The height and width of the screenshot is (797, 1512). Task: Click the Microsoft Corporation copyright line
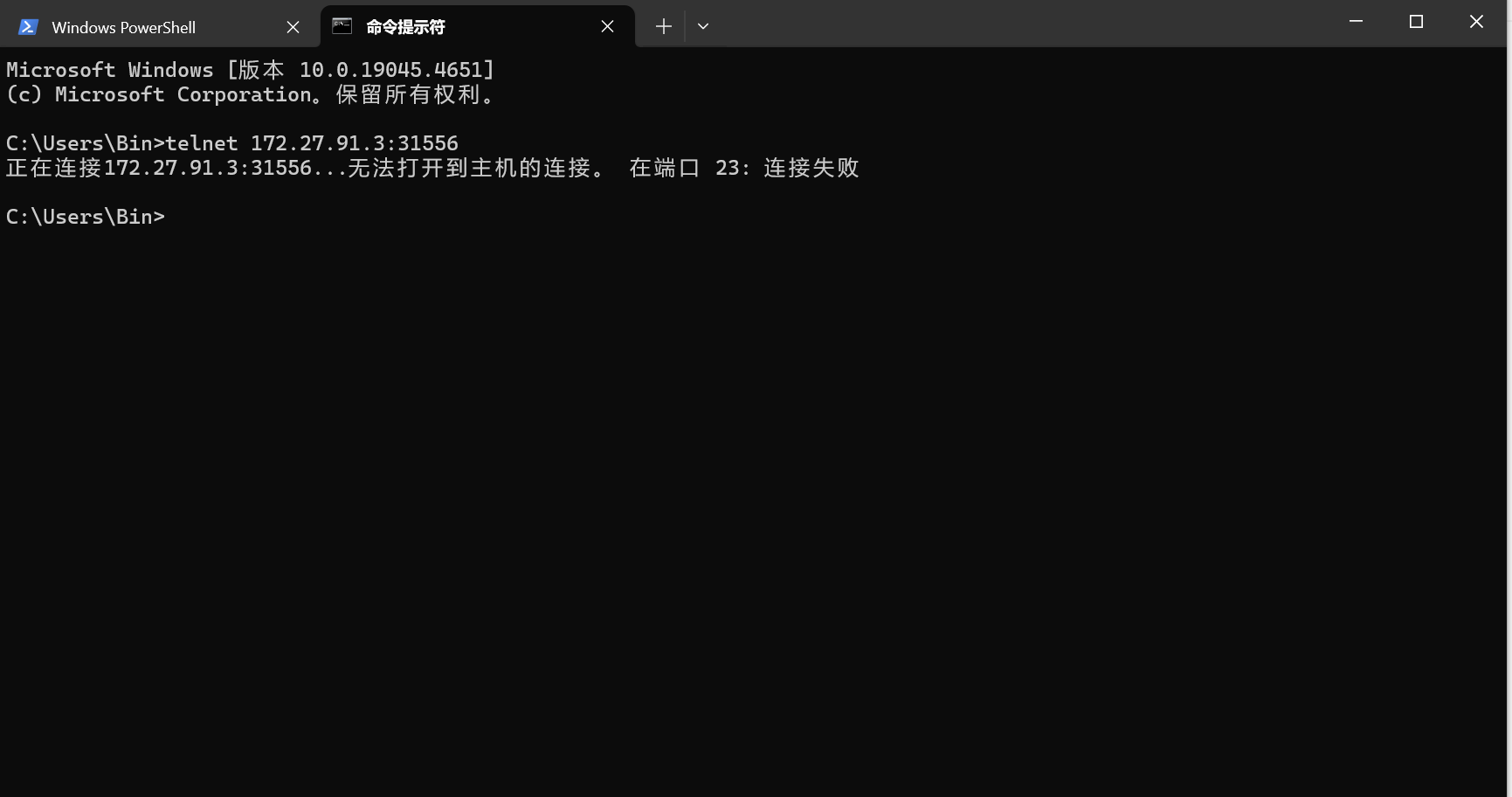point(251,94)
